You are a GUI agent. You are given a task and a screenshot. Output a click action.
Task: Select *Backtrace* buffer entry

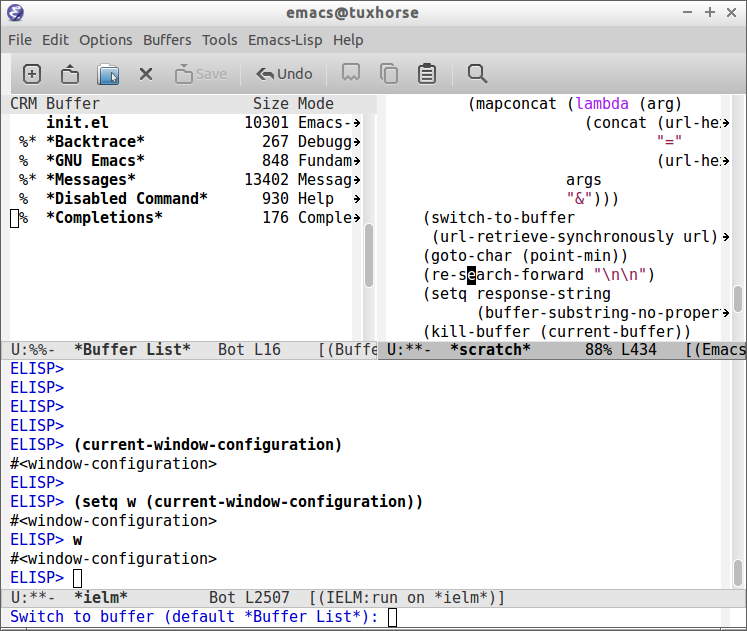coord(95,142)
